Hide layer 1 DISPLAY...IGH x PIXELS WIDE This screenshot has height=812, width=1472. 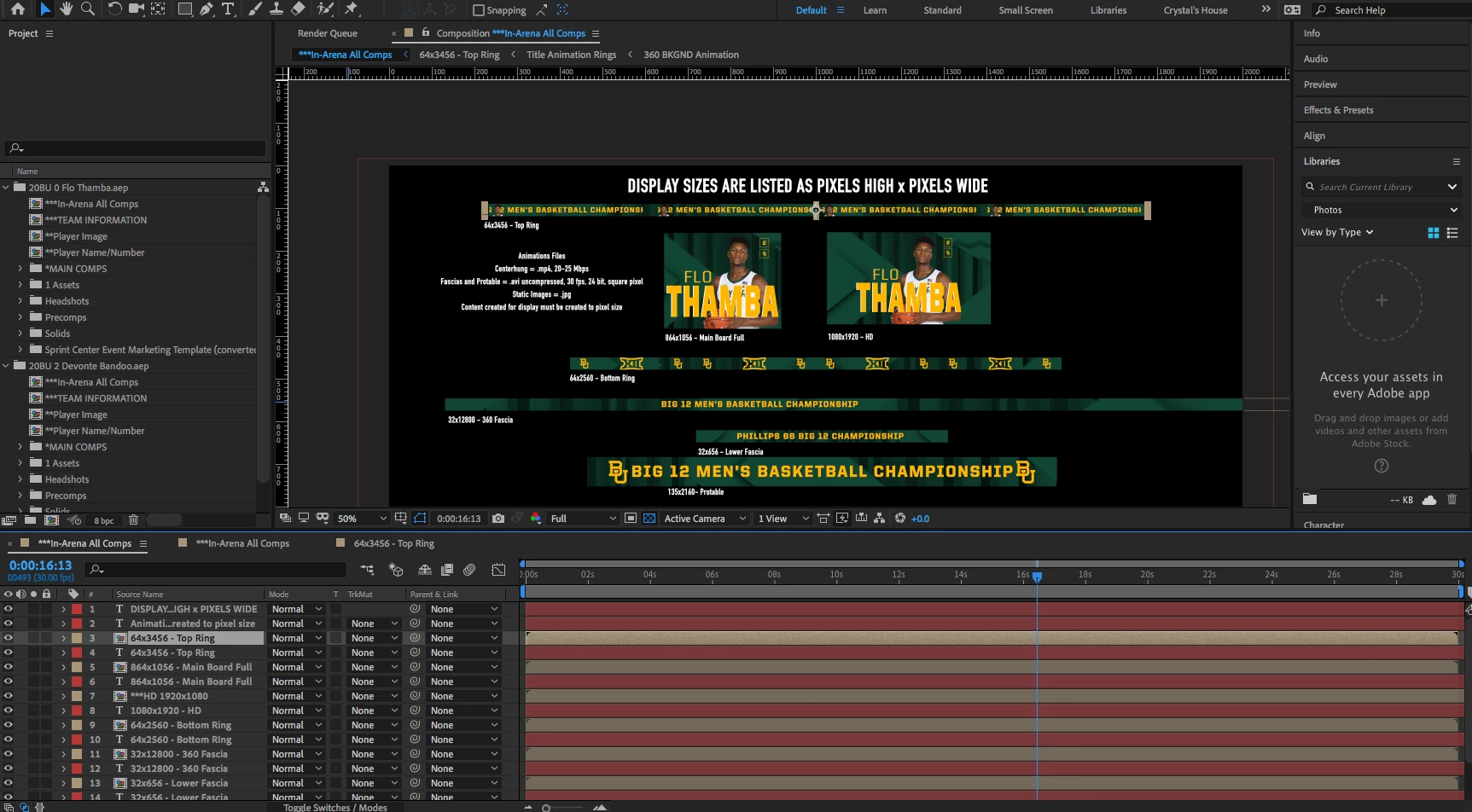9,609
